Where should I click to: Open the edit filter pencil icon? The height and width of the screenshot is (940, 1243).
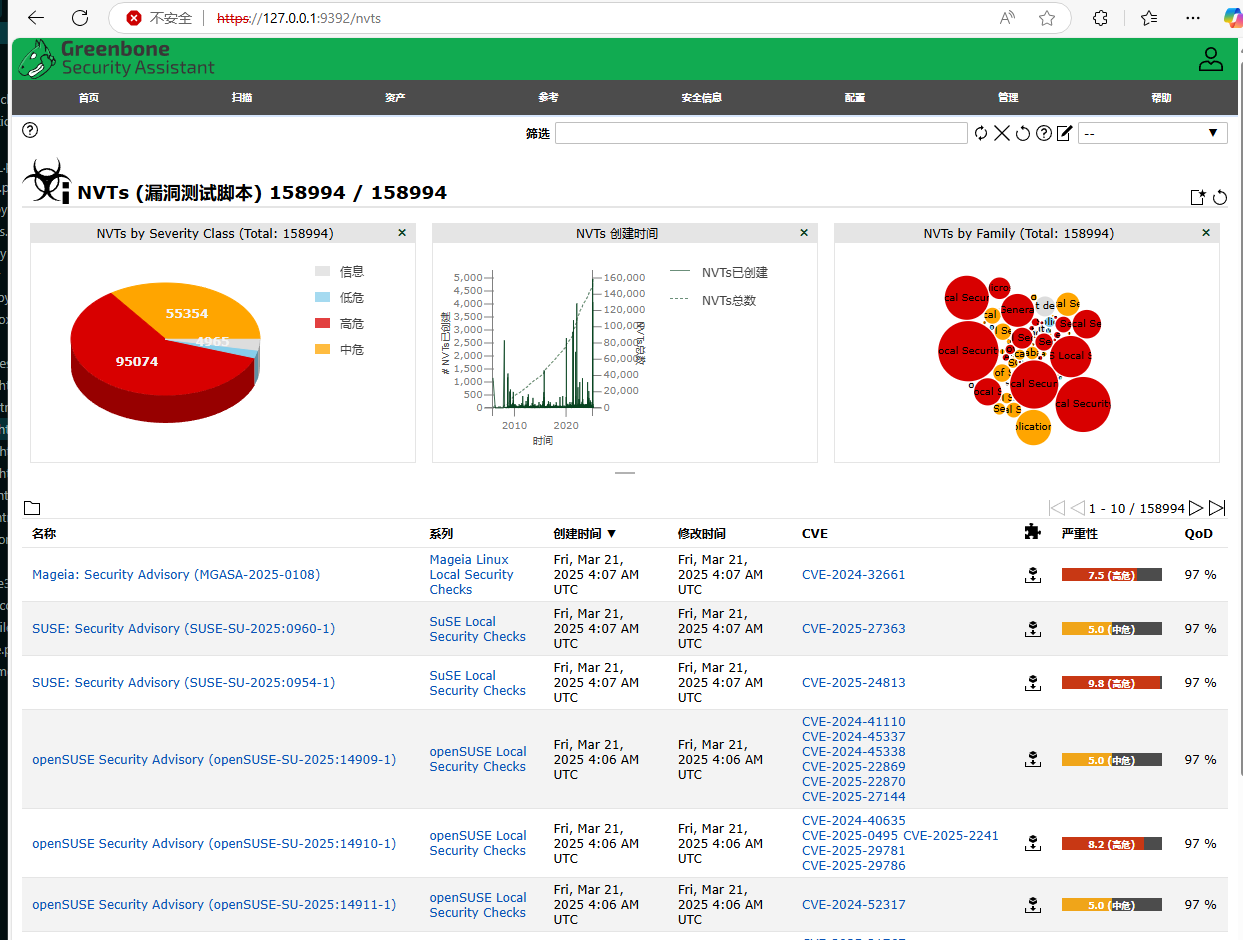(x=1065, y=133)
